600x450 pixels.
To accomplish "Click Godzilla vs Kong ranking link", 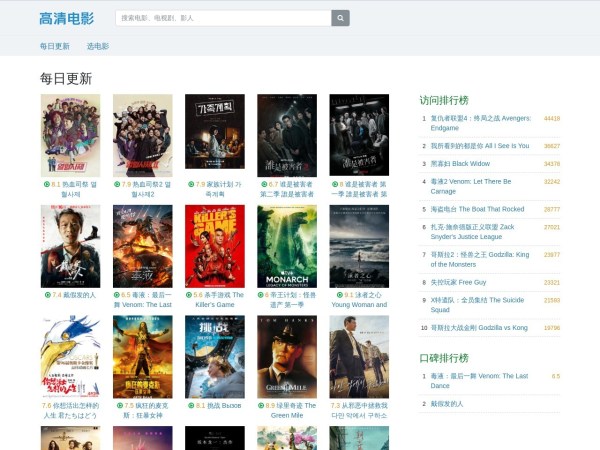I will click(x=478, y=327).
